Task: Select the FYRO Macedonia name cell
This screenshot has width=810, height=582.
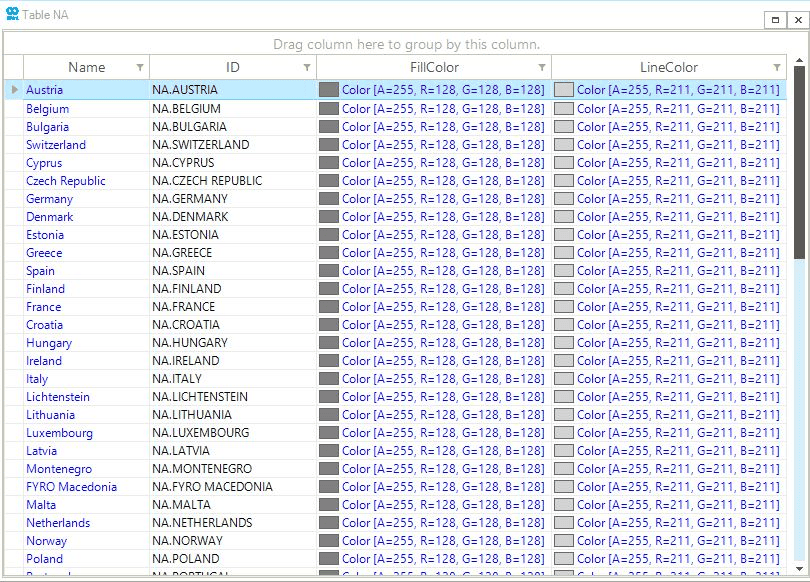Action: coord(71,487)
